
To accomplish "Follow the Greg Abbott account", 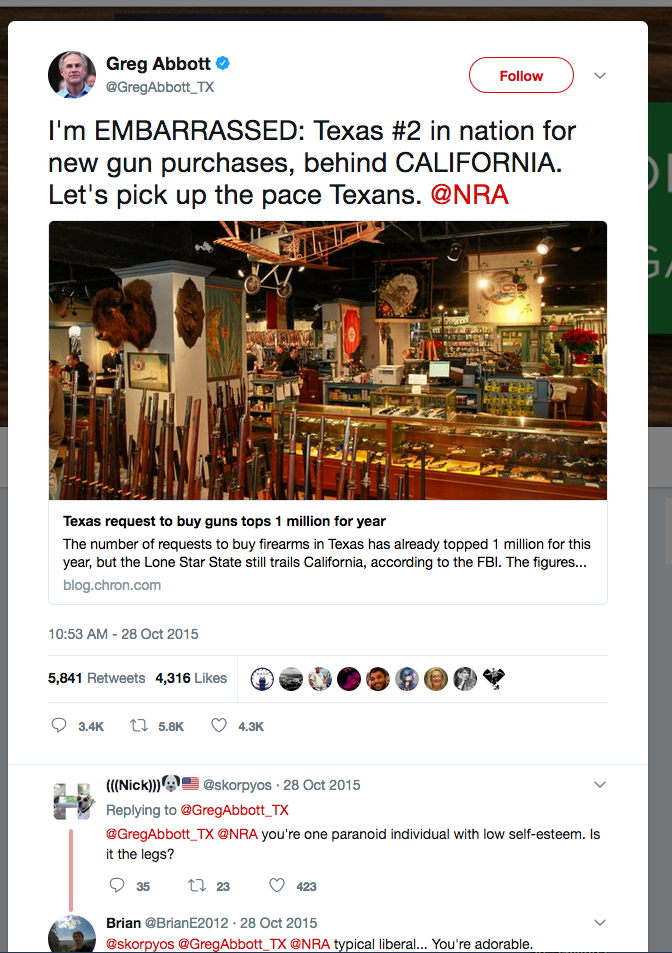I will click(521, 75).
